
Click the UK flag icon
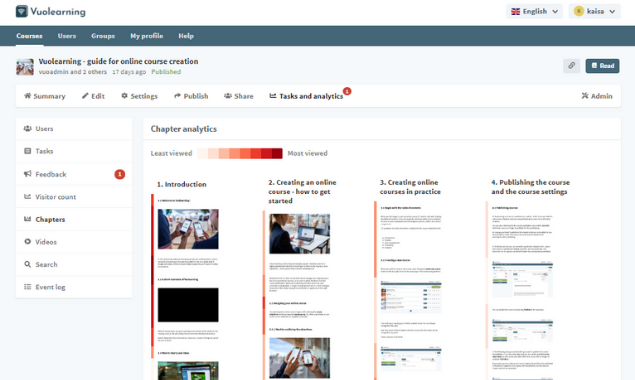[516, 11]
